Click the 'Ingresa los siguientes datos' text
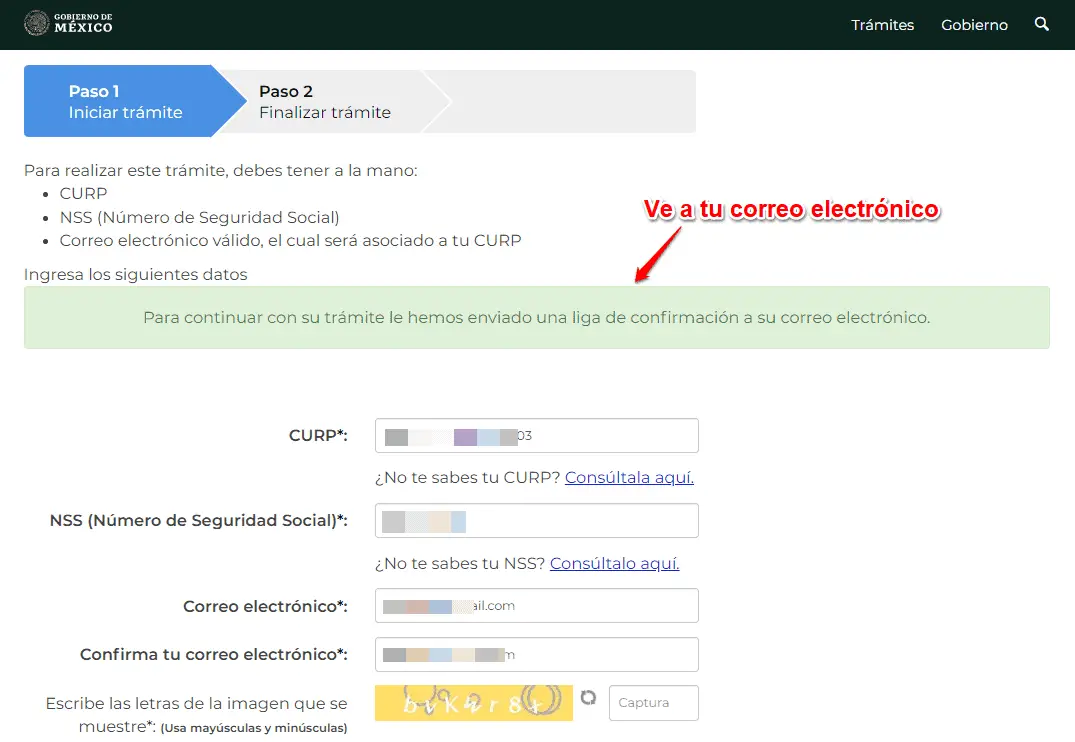This screenshot has width=1075, height=742. coord(136,274)
